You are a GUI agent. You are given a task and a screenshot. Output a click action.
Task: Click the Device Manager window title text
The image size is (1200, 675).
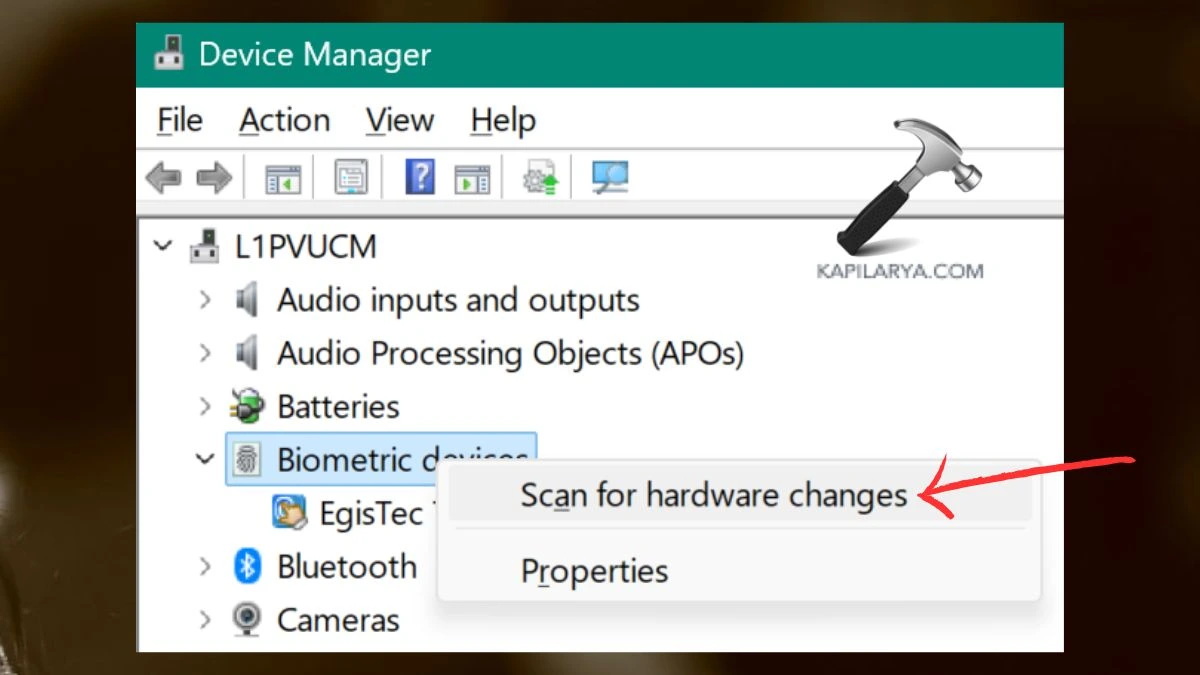pos(315,54)
